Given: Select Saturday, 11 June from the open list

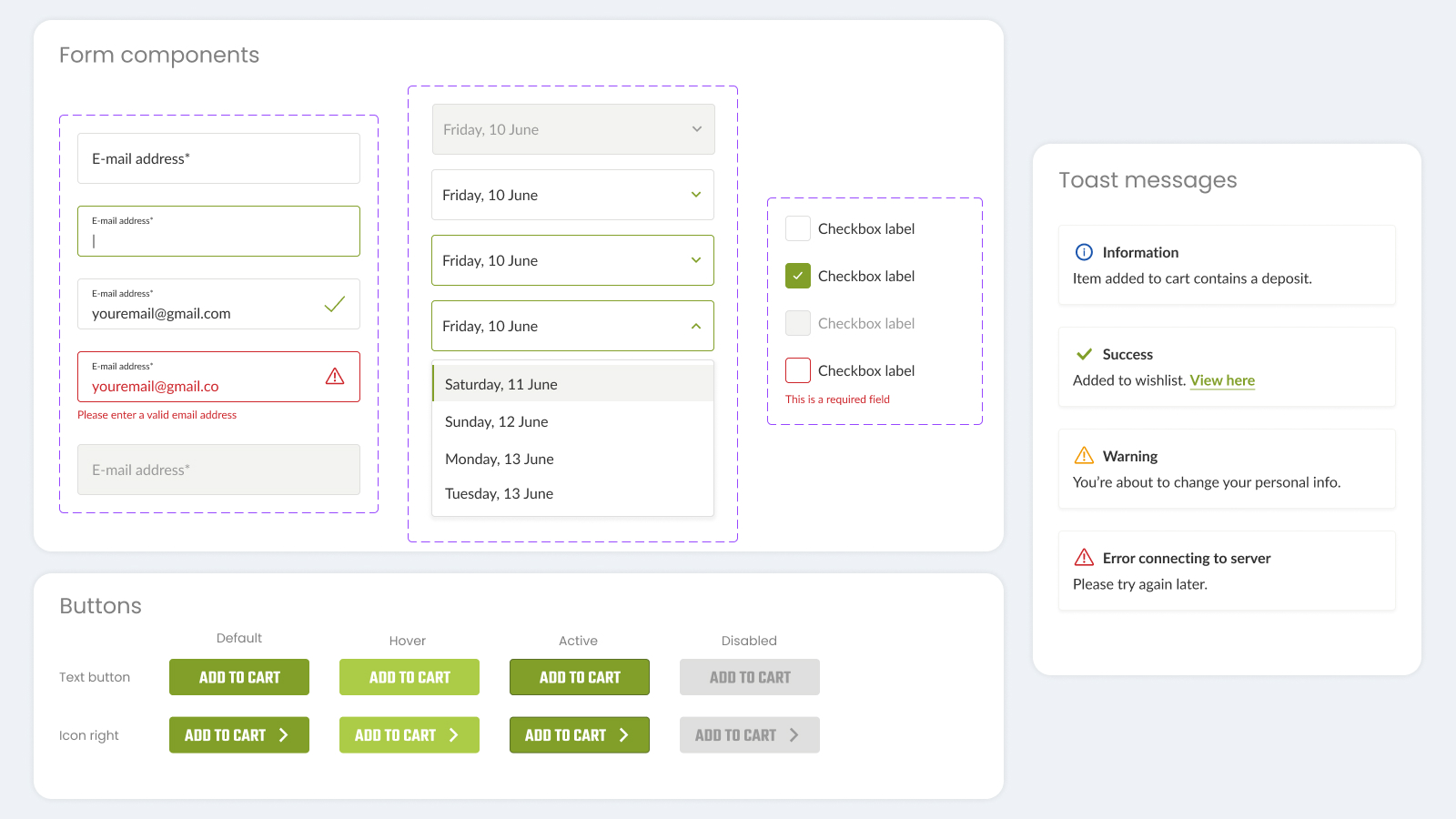Looking at the screenshot, I should (x=500, y=384).
